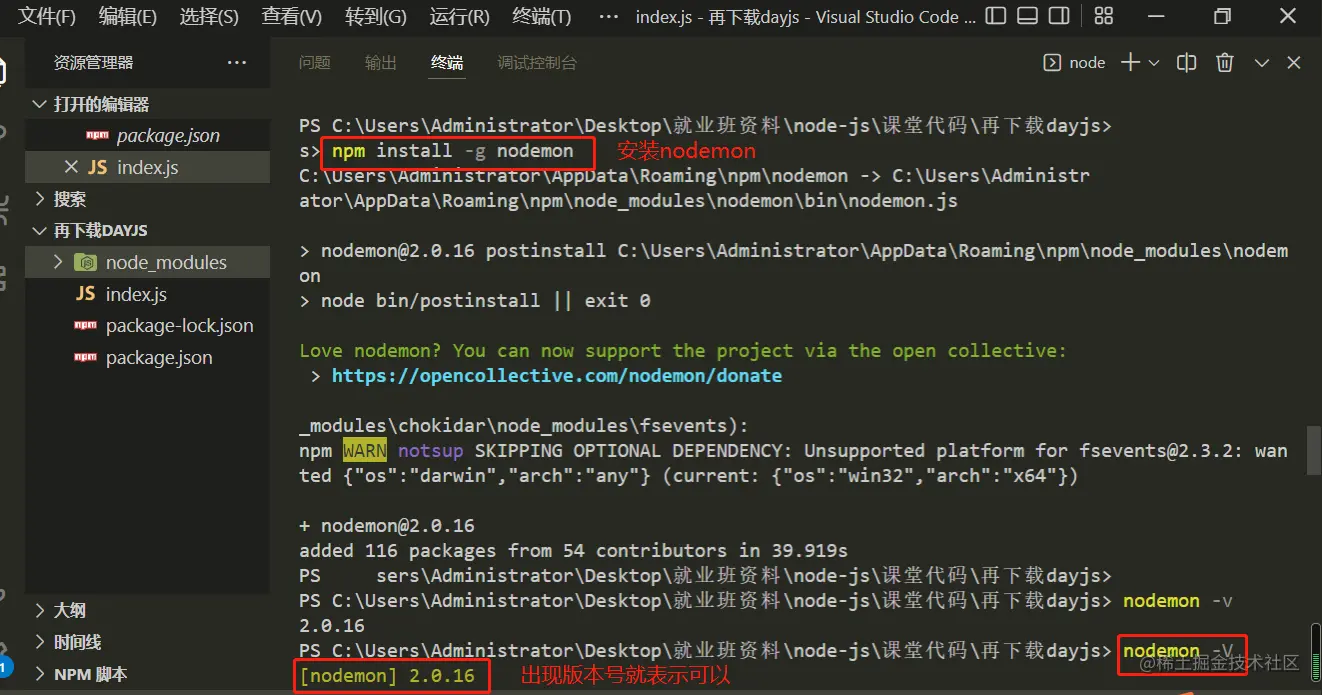Image resolution: width=1322 pixels, height=695 pixels.
Task: Expand the NPM 脚本 section
Action: [148, 674]
